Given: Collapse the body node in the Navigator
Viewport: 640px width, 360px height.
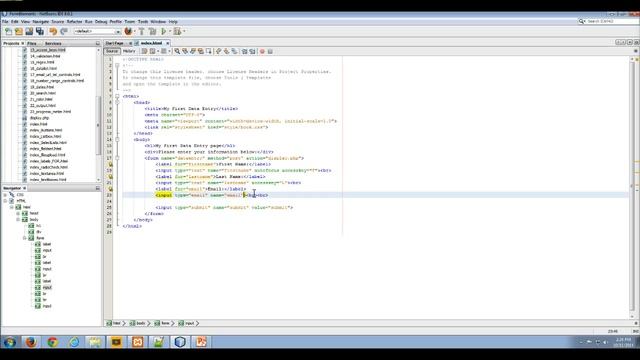Looking at the screenshot, I should pos(18,220).
